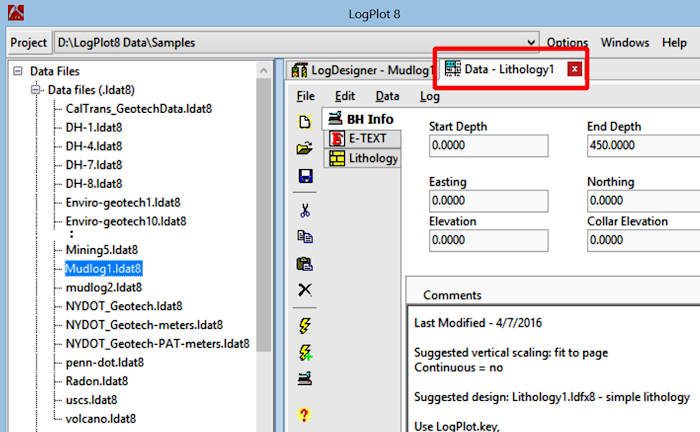Viewport: 700px width, 432px height.
Task: Close the Data - Lithology1 tab
Action: [x=573, y=68]
